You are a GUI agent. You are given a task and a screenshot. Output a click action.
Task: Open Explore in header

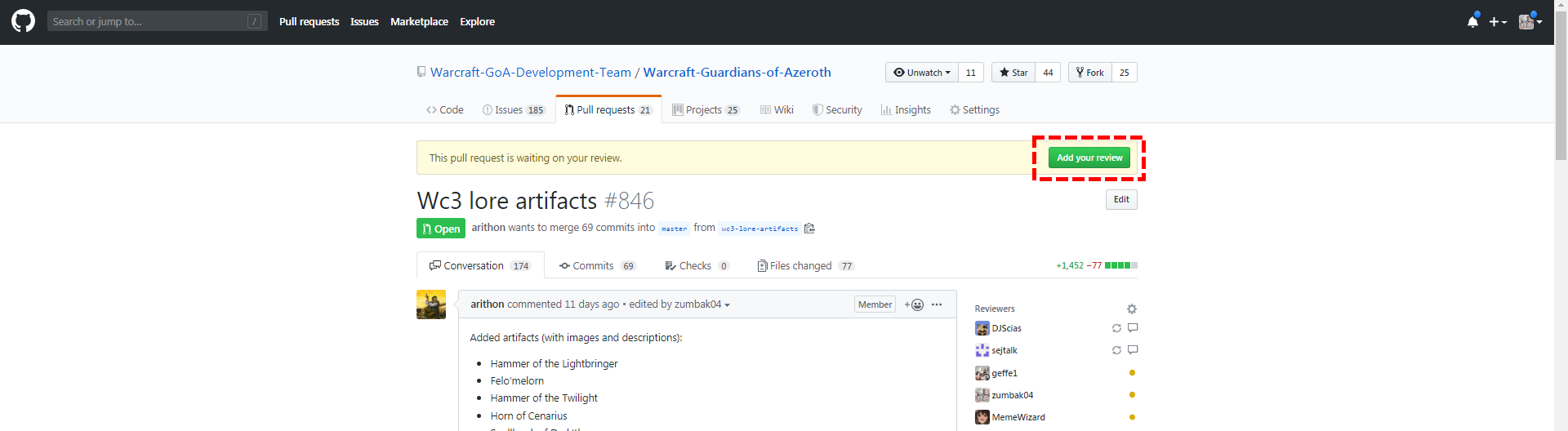(477, 22)
